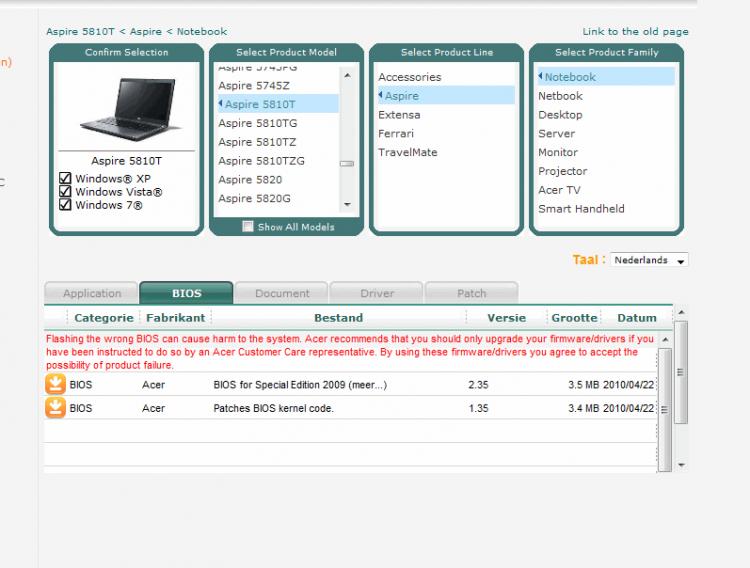Select Monitor product family
This screenshot has height=568, width=750.
[x=606, y=152]
